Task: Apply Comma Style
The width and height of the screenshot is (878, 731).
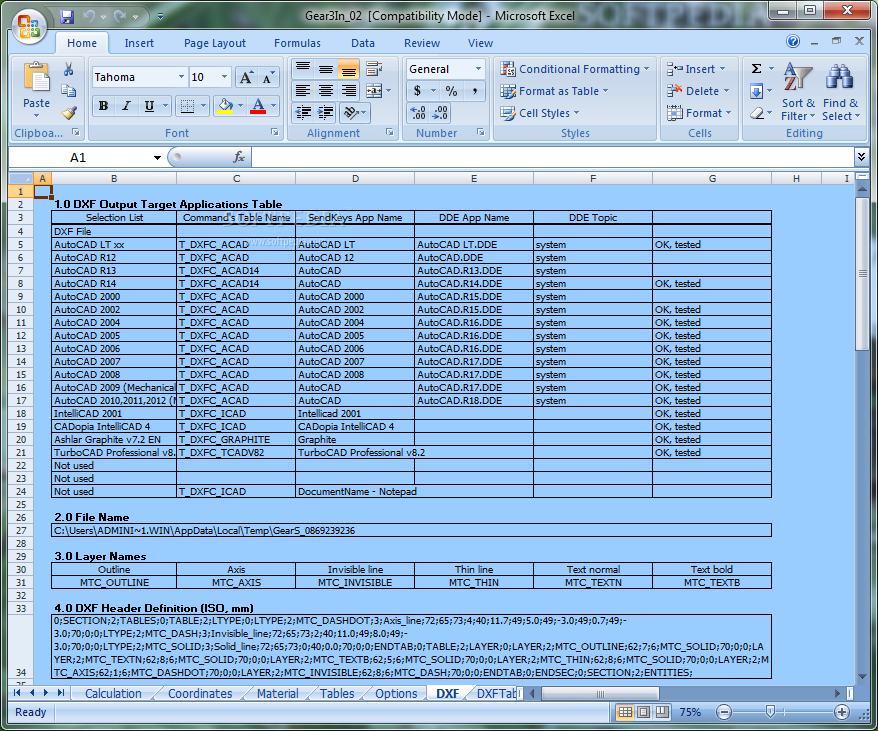Action: coord(474,91)
